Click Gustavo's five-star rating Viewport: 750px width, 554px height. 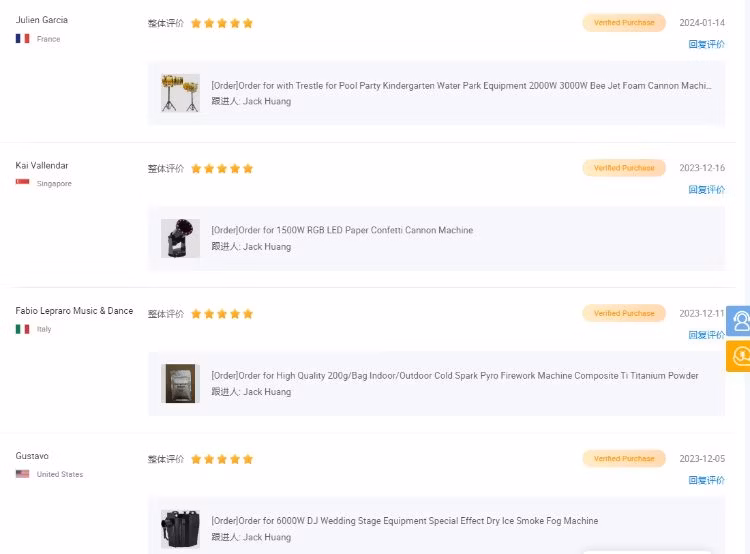[221, 459]
